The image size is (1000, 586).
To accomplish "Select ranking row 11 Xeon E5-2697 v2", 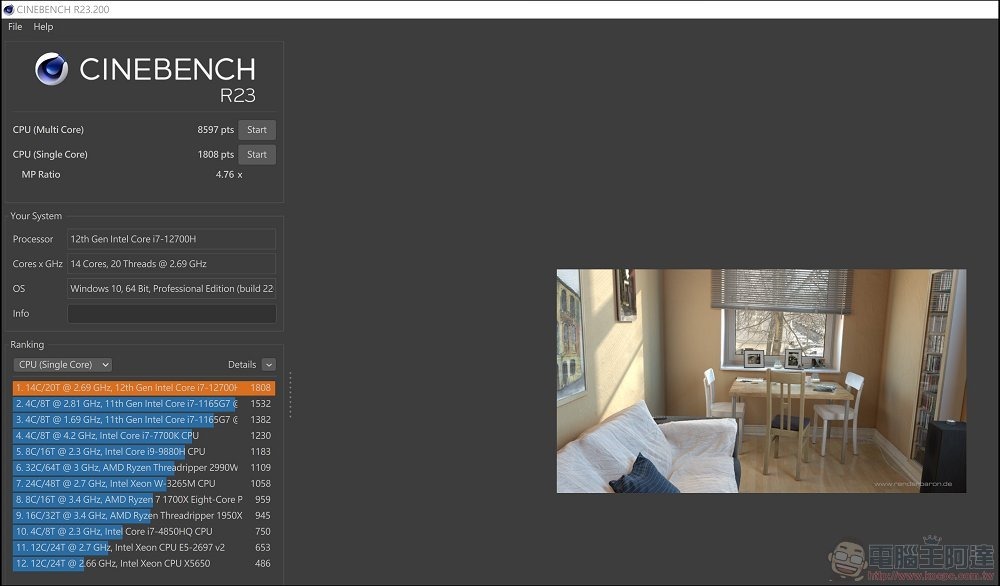I will 144,547.
